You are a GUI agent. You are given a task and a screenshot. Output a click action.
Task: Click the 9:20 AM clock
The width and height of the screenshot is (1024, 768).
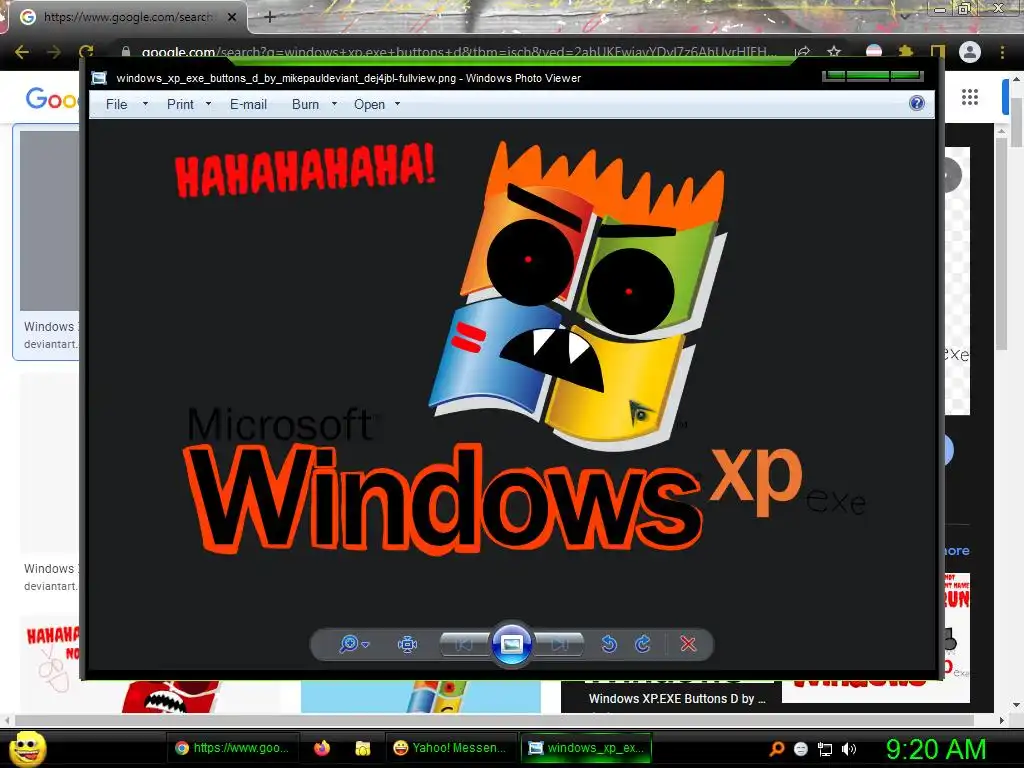point(936,749)
